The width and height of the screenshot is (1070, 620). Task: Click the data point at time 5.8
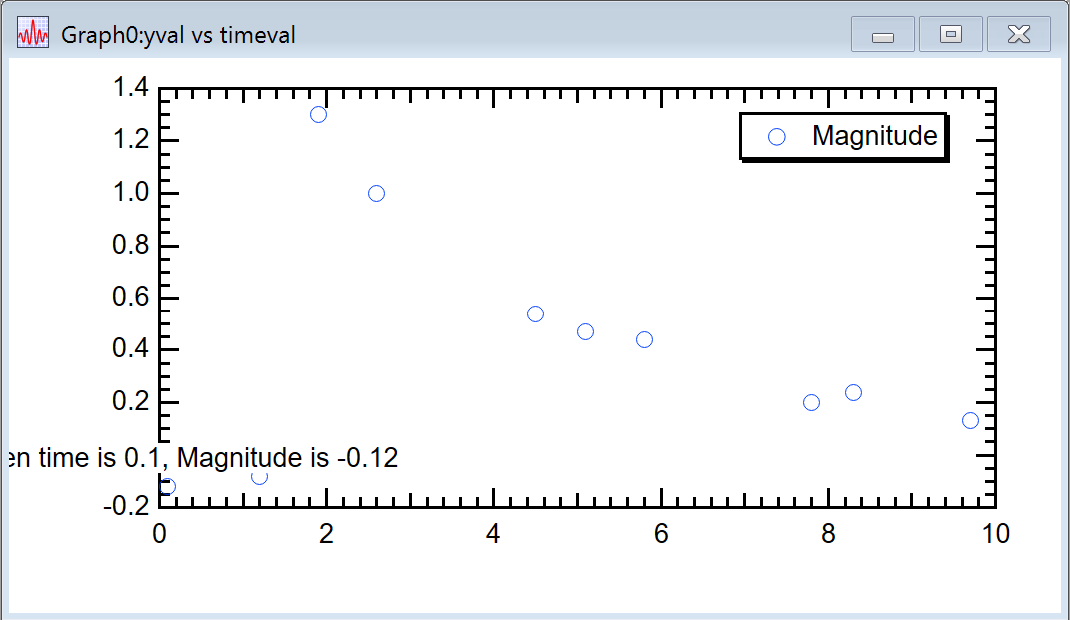click(x=644, y=339)
